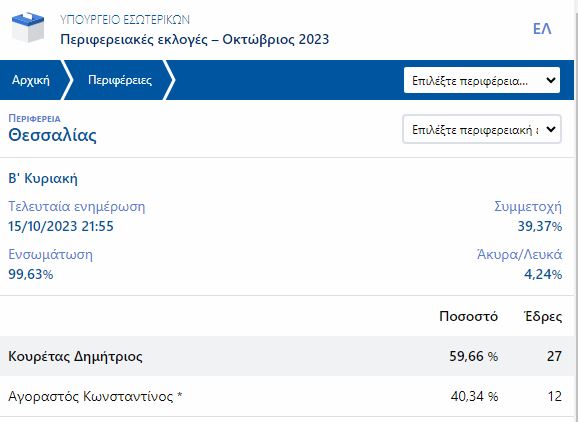Click the Άκυρα/Λευκά 4,24% statistic
The image size is (578, 422).
[x=519, y=264]
